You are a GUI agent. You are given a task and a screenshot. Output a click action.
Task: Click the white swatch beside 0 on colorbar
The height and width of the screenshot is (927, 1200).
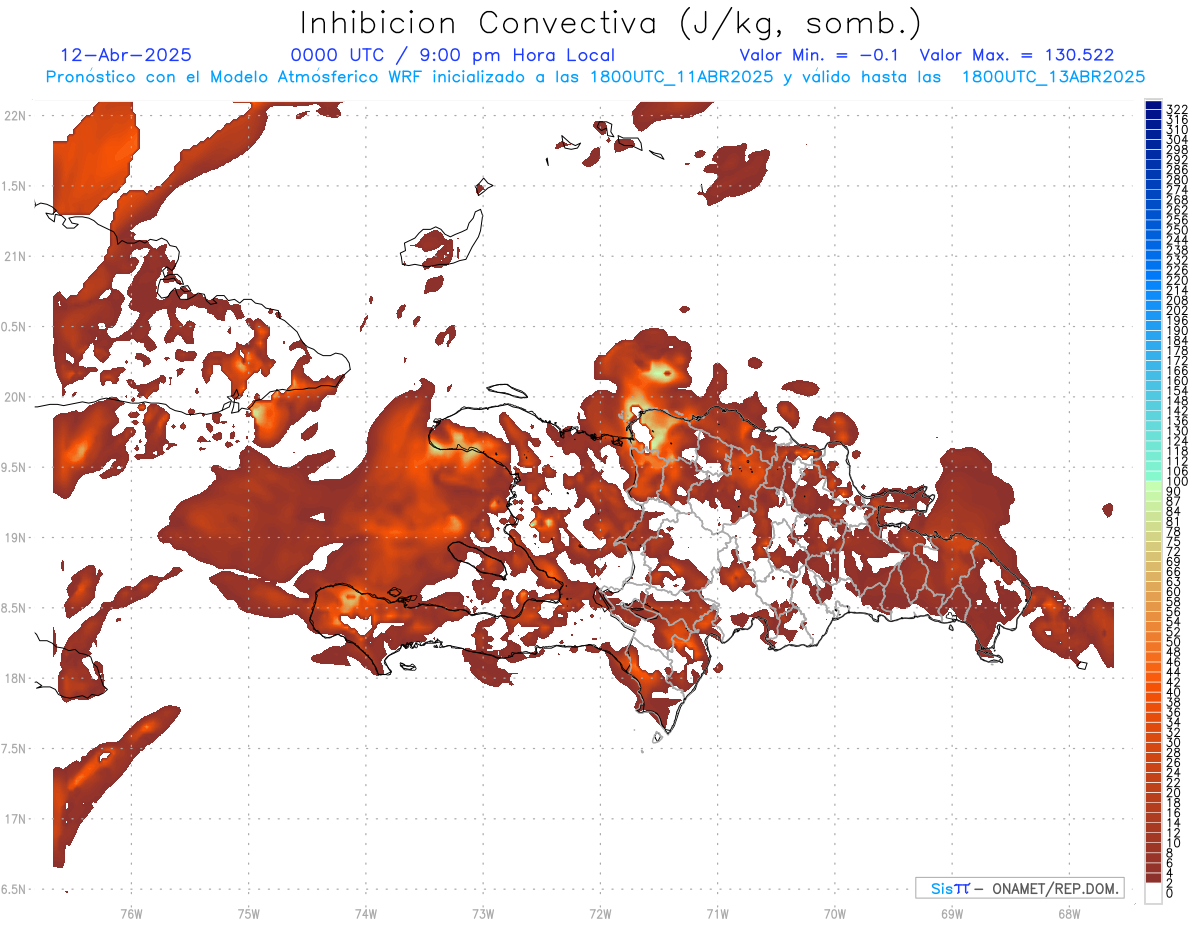coord(1153,893)
